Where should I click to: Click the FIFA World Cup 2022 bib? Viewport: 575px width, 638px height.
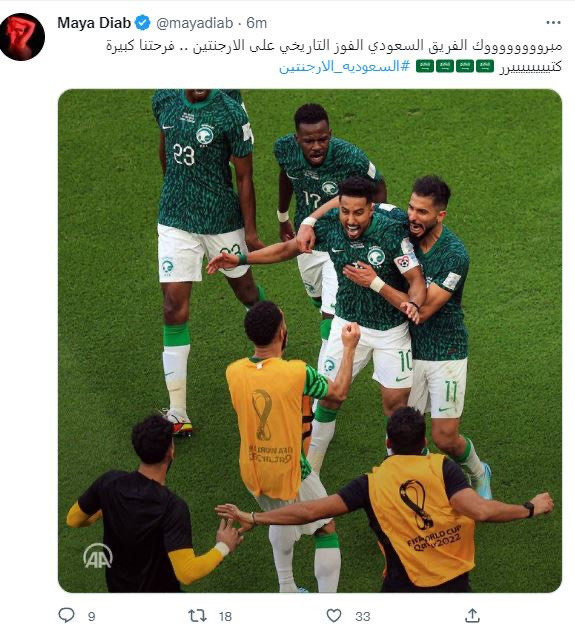coord(421,519)
